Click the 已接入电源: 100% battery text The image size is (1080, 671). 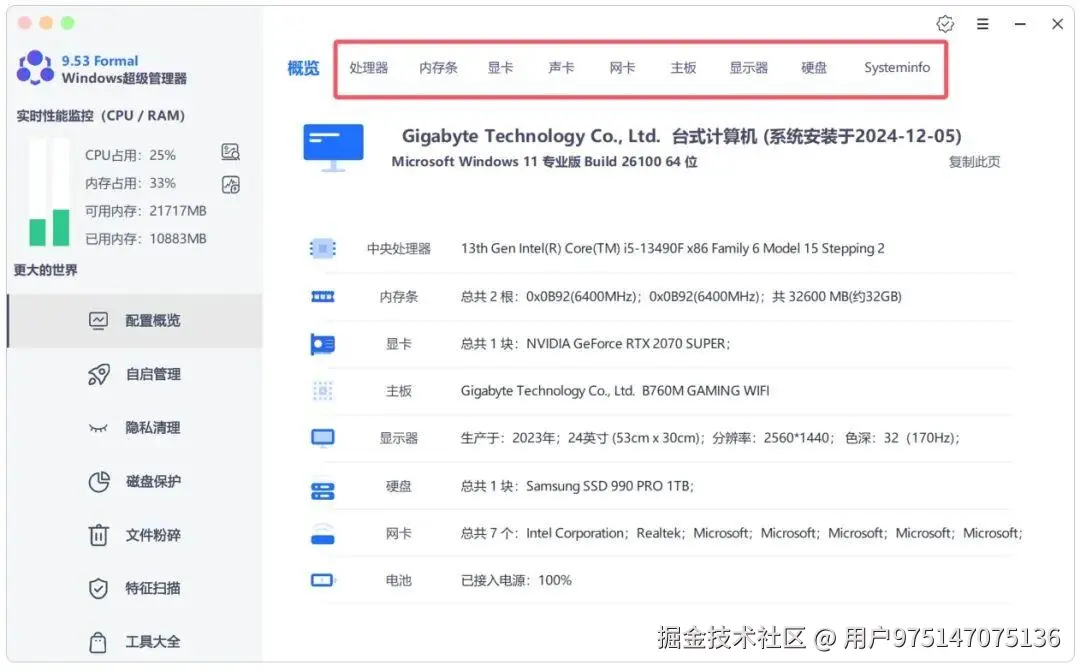pyautogui.click(x=516, y=580)
